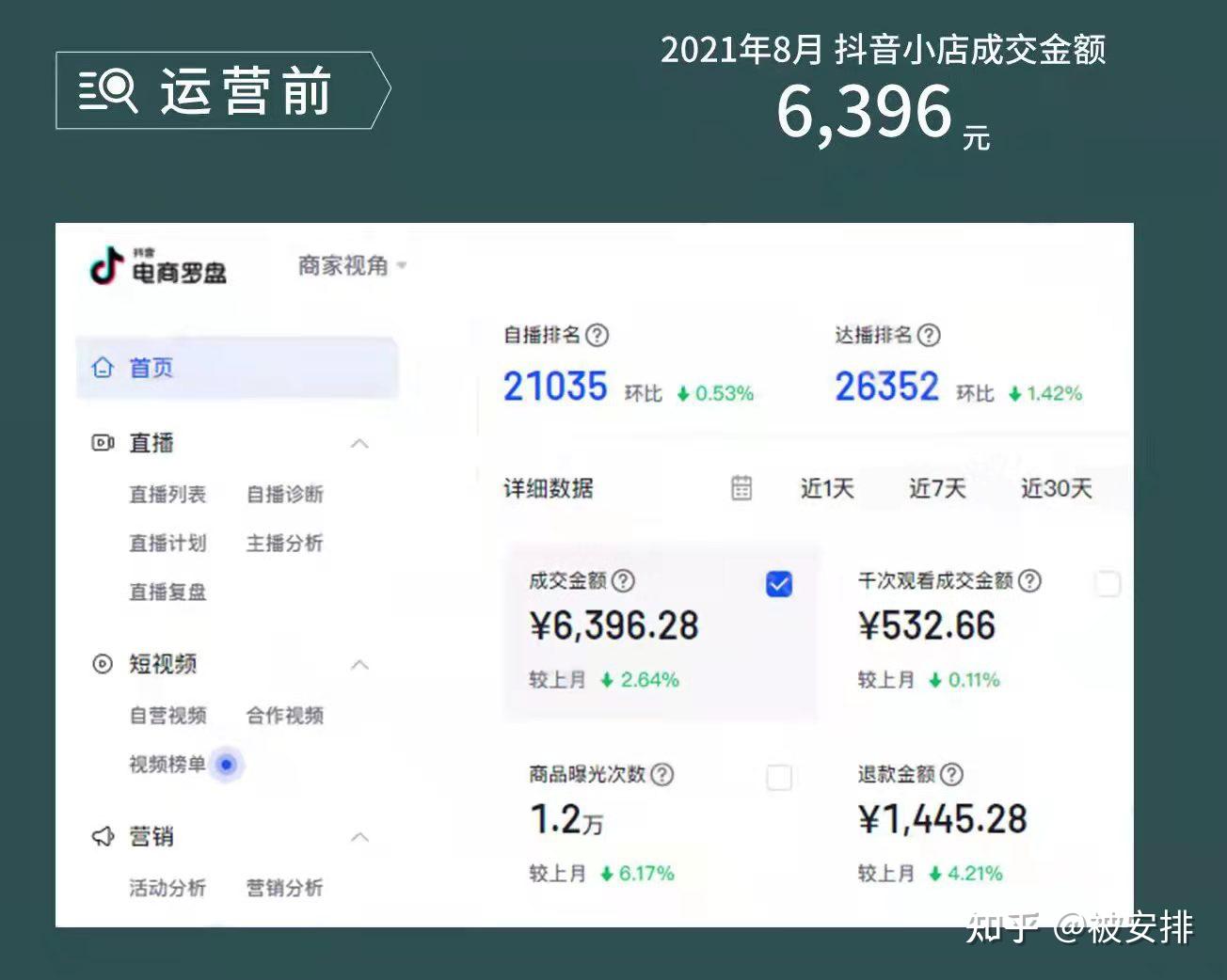The width and height of the screenshot is (1227, 980).
Task: Click the ¥532.66 amount
Action: [x=926, y=626]
